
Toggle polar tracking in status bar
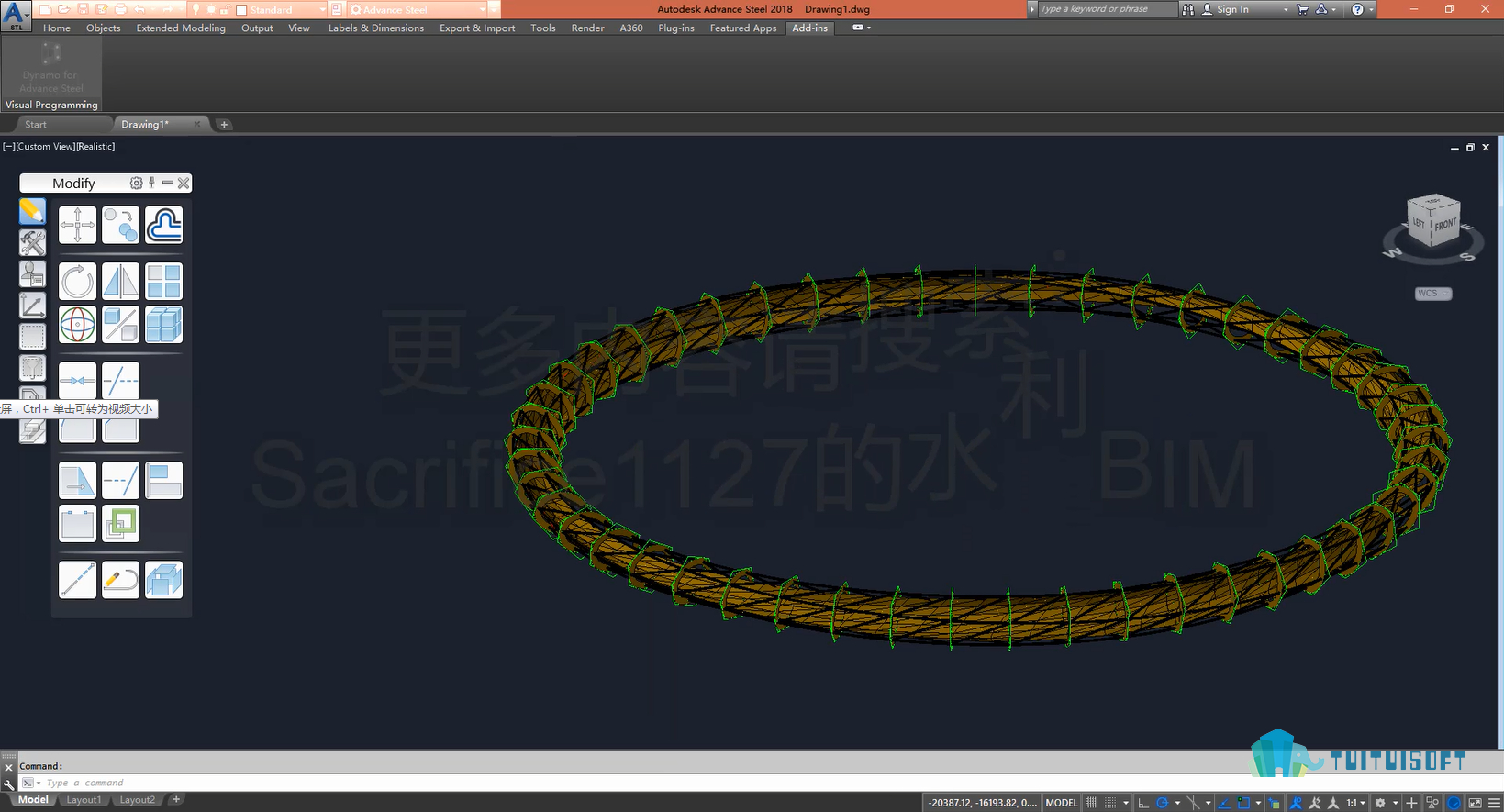[1162, 803]
